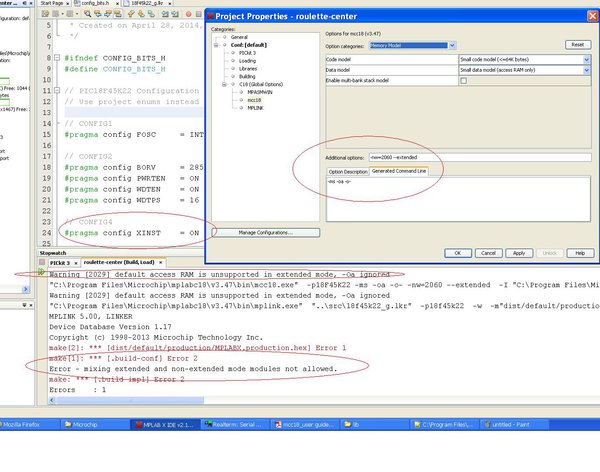Close the PICkit 3 output tab
This screenshot has height=472, width=600.
click(76, 263)
